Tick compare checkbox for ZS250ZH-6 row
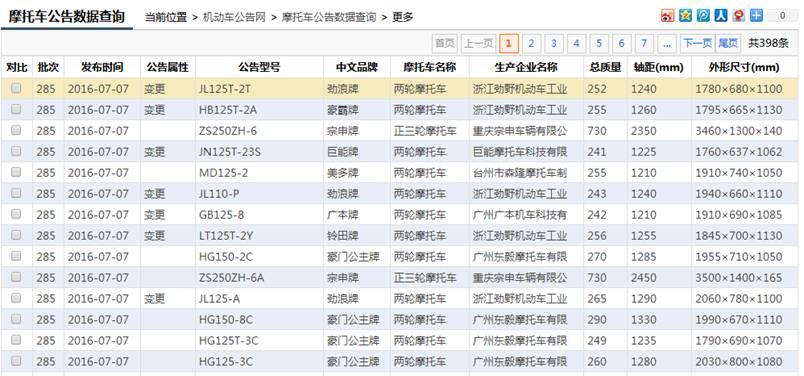 [x=16, y=130]
